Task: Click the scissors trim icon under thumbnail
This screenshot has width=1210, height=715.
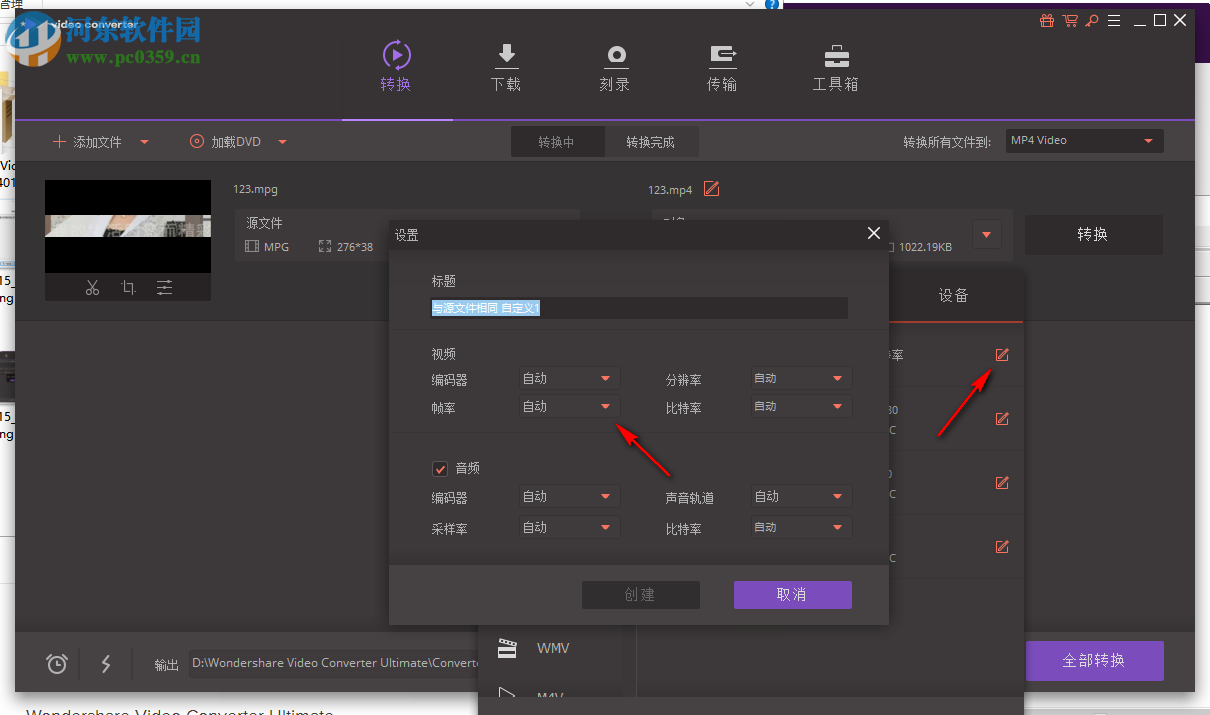Action: pyautogui.click(x=92, y=288)
